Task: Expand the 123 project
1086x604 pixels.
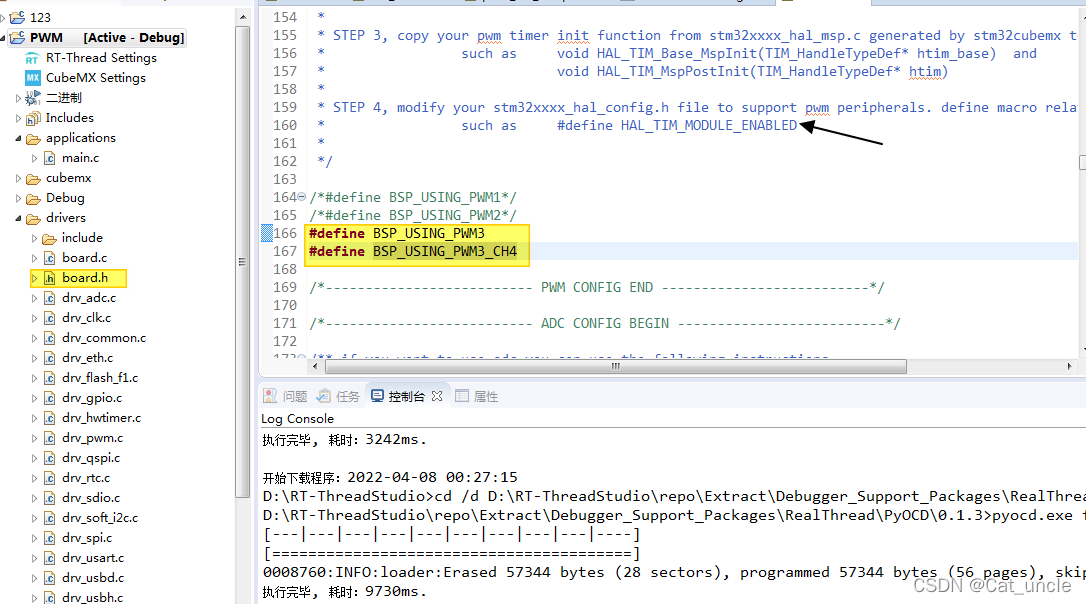Action: point(3,17)
